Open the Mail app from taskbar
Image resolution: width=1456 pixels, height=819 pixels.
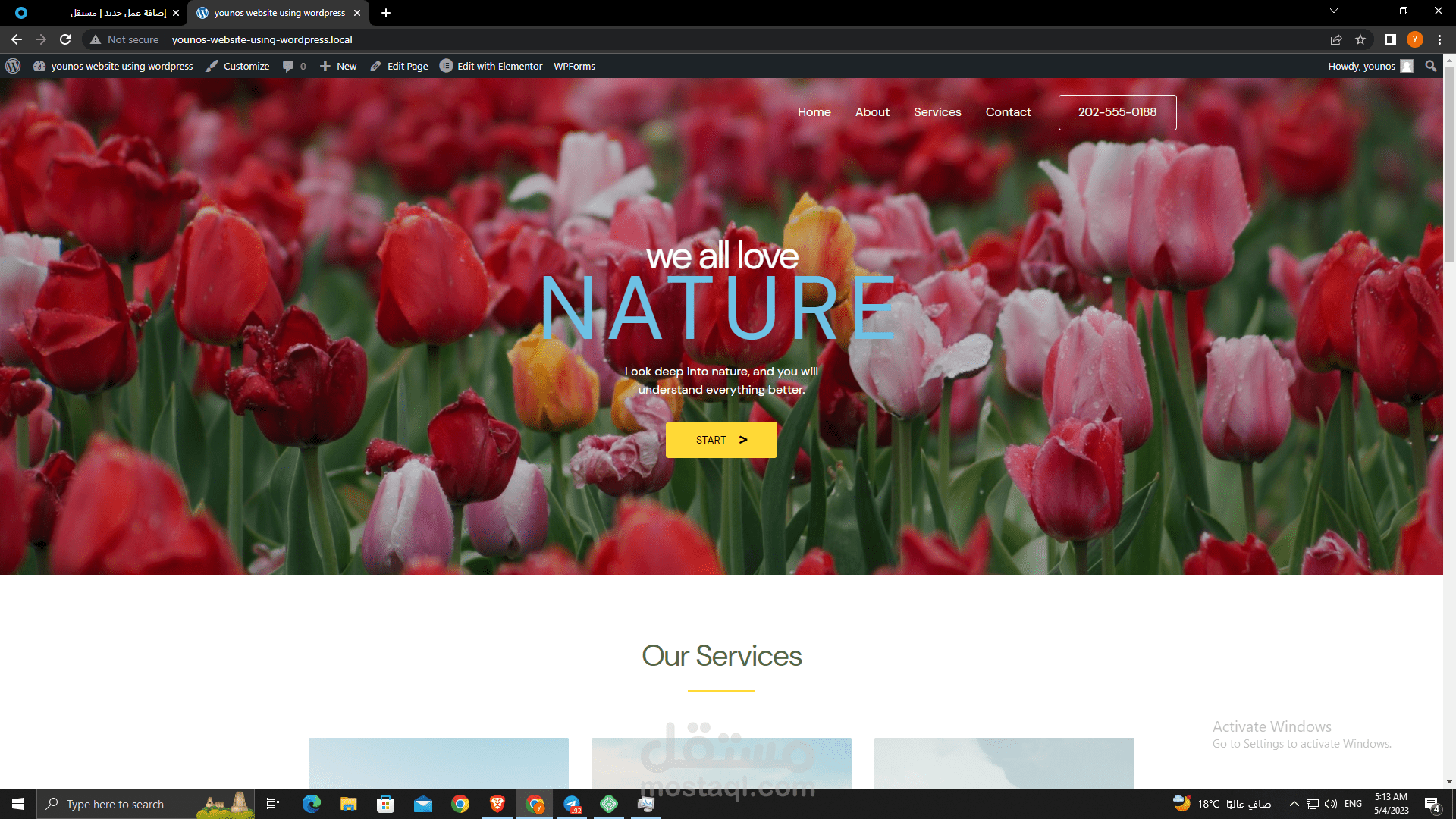[x=422, y=804]
